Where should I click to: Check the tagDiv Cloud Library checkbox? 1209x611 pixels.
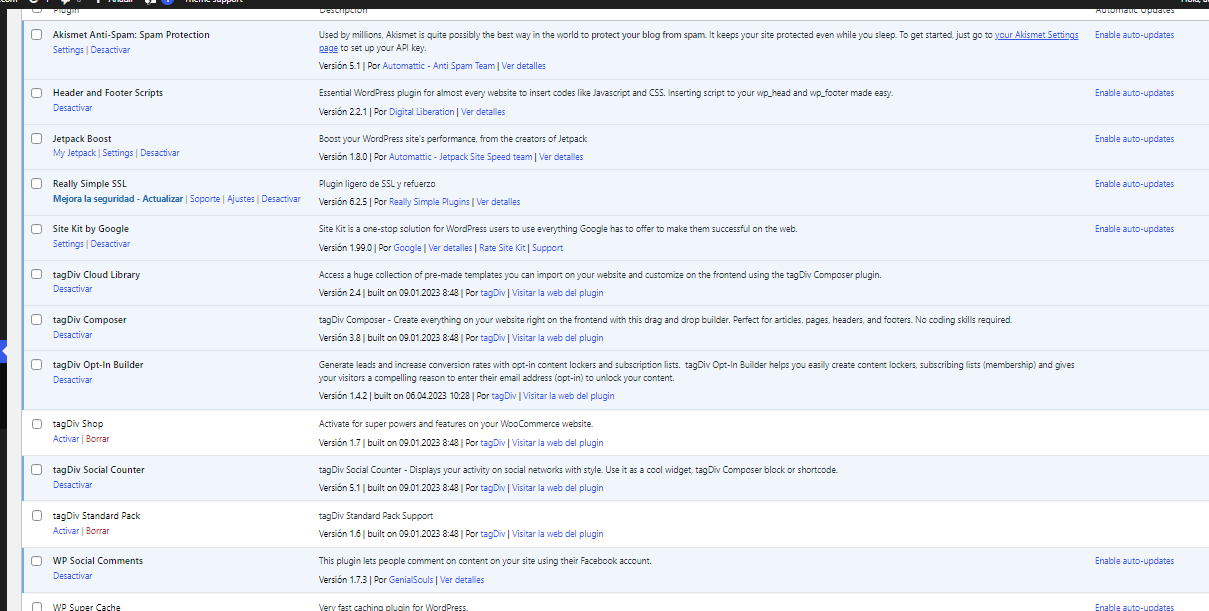click(37, 275)
